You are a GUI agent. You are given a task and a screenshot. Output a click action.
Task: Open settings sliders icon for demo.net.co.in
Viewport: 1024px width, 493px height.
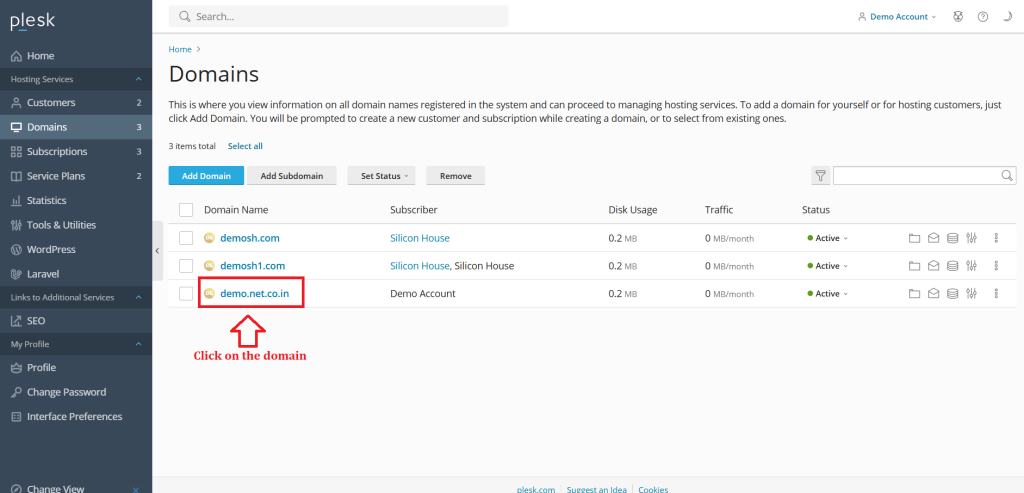click(x=972, y=294)
